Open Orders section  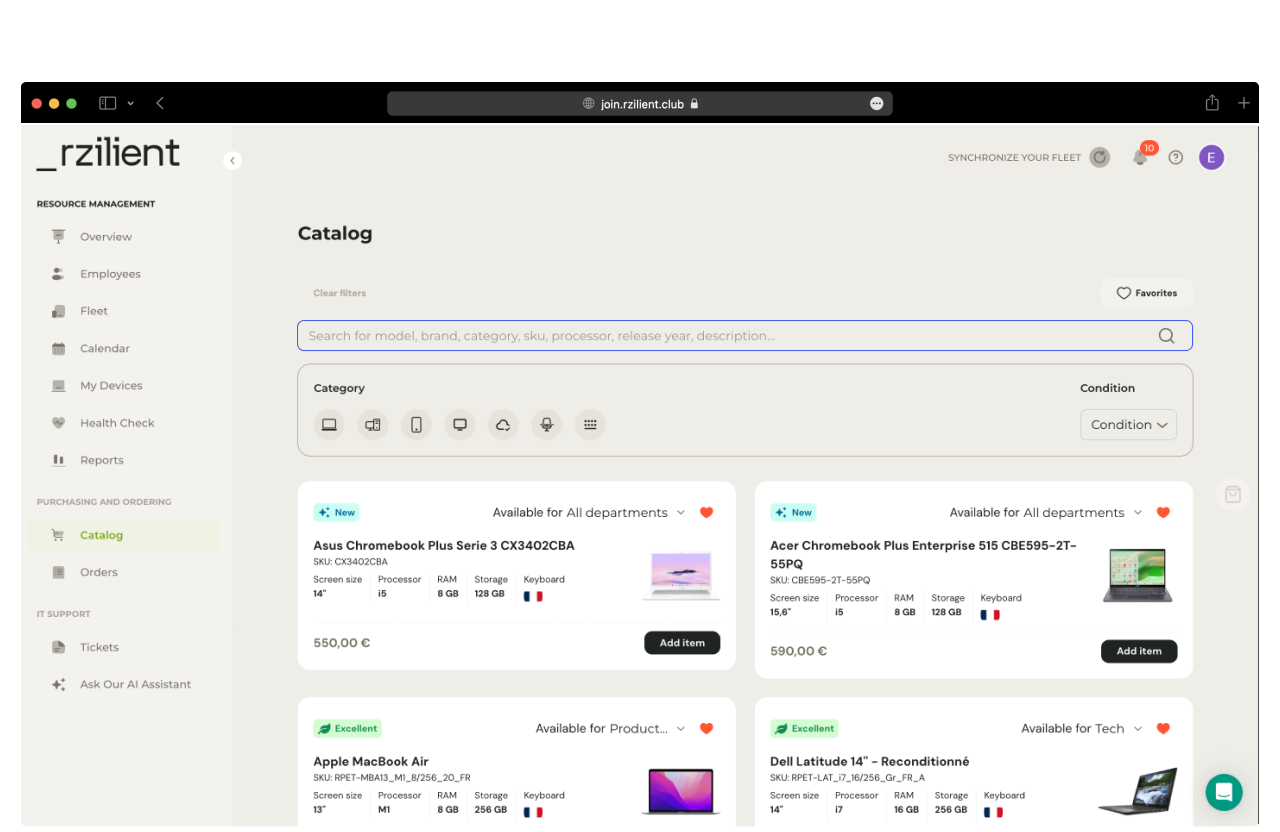tap(99, 572)
